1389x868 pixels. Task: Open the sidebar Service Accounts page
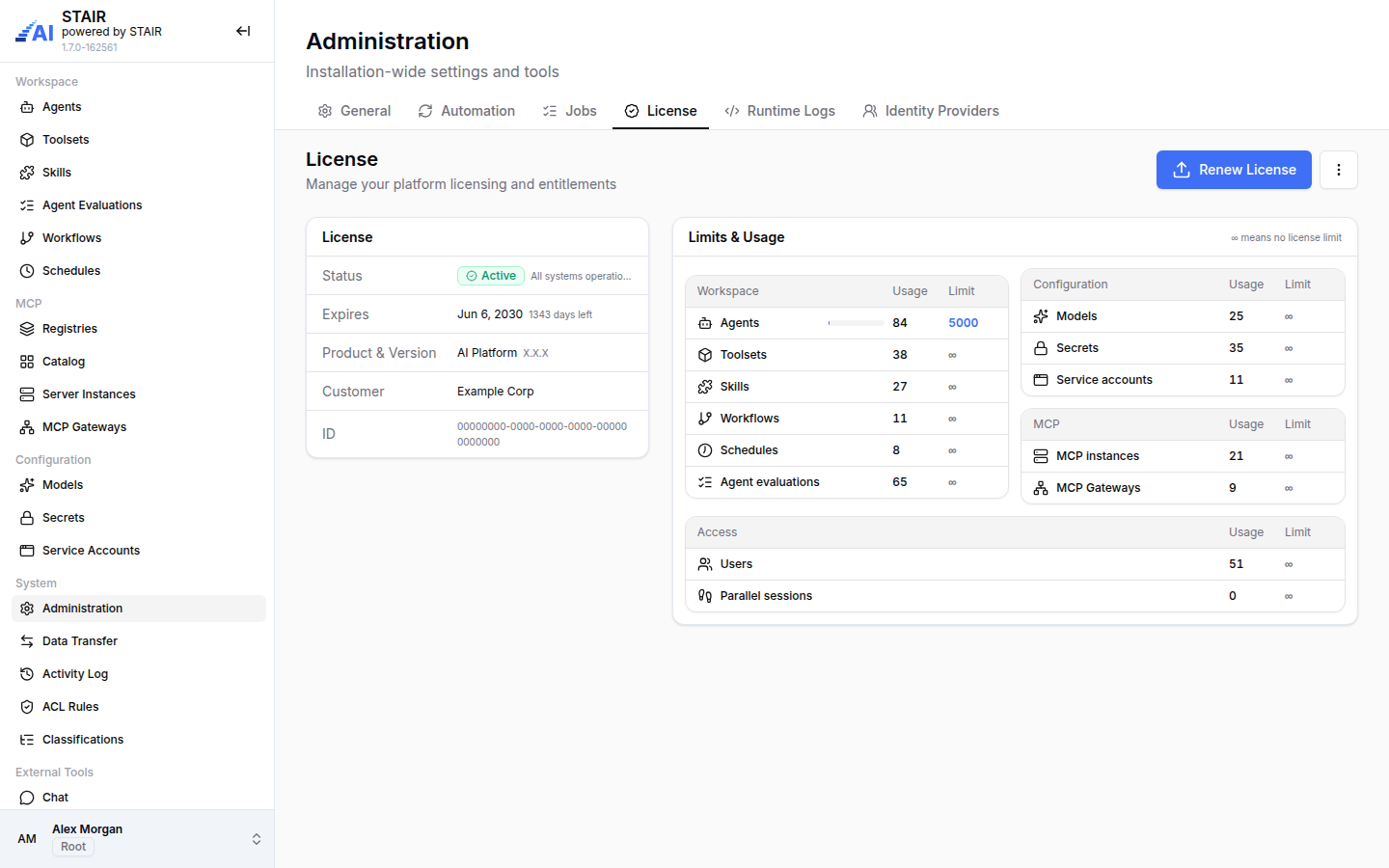pos(139,551)
